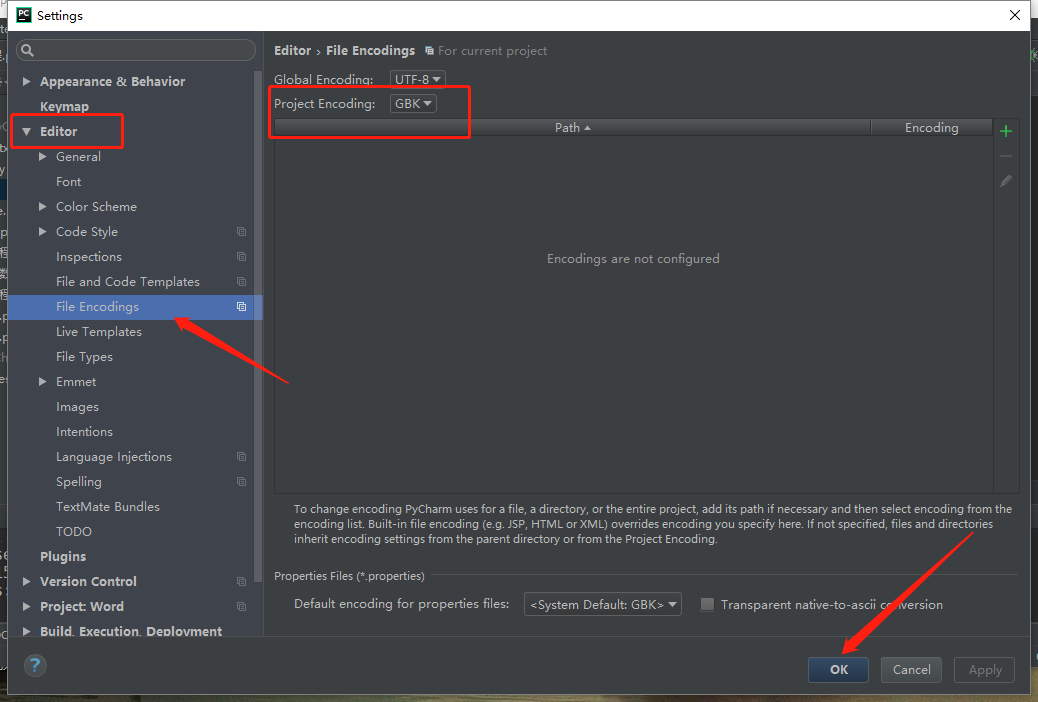Open Spelling settings page
This screenshot has height=702, width=1038.
click(79, 481)
